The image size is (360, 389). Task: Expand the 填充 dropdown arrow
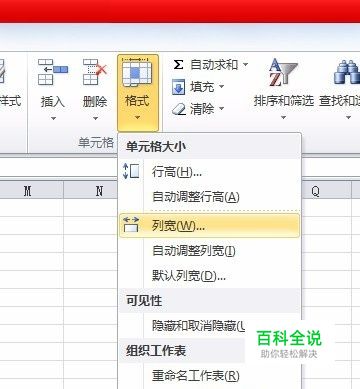coord(221,87)
